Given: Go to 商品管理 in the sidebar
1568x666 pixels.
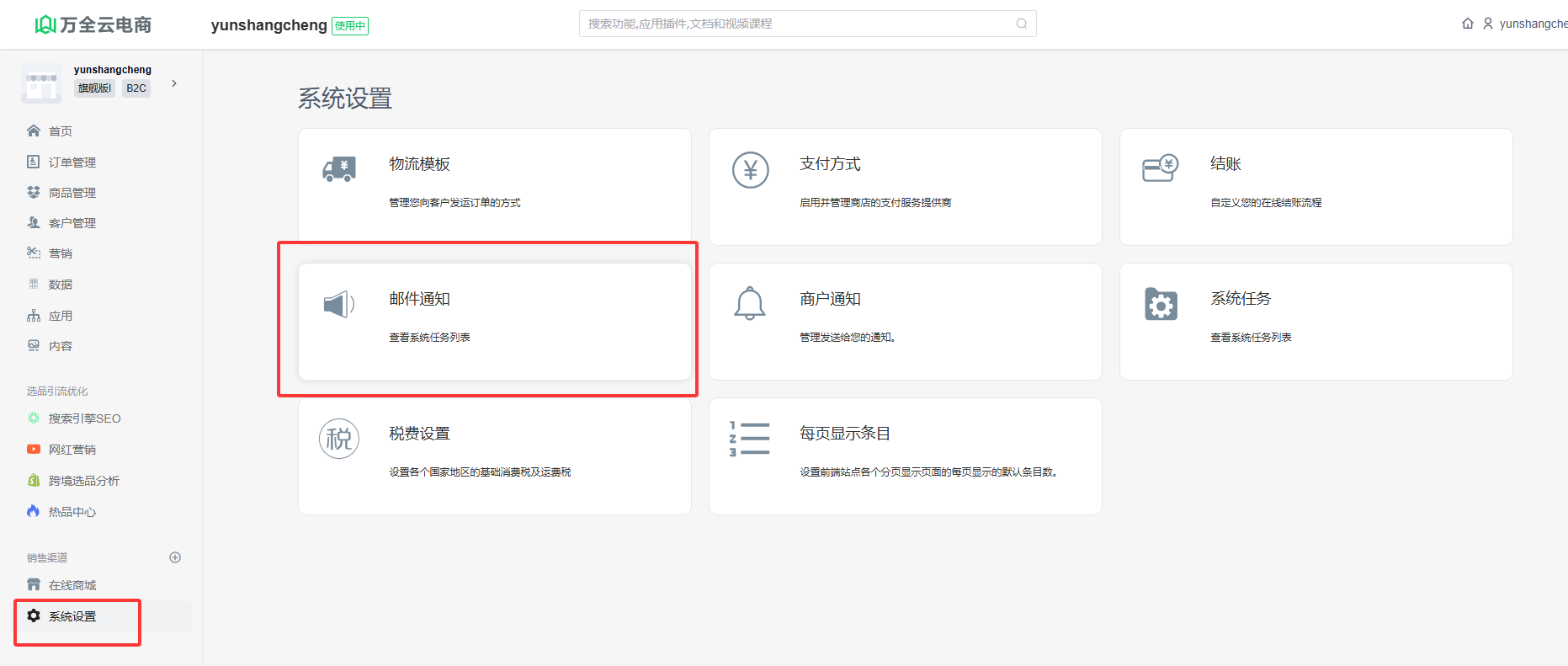Looking at the screenshot, I should pyautogui.click(x=72, y=193).
